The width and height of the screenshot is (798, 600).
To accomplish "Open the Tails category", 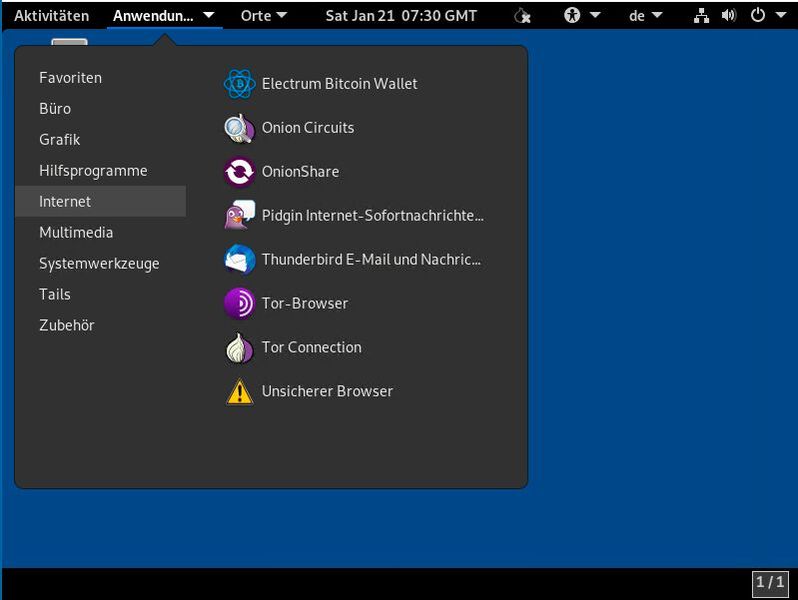I will (x=101, y=294).
